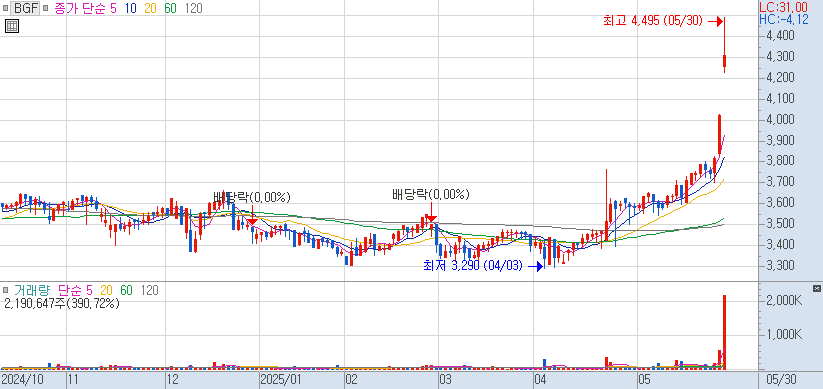Select the magenta 5 in the volume legend

tap(90, 290)
